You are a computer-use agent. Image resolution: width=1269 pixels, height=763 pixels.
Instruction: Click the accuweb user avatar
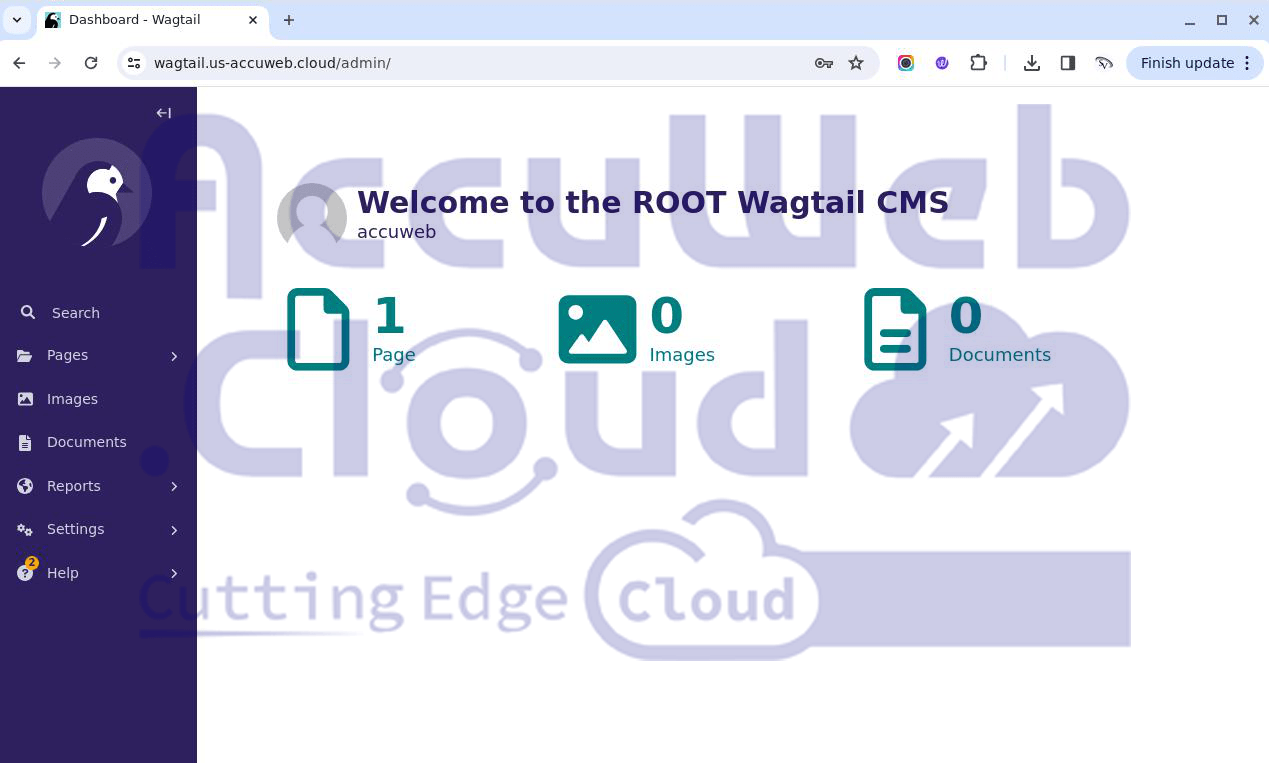(x=312, y=214)
